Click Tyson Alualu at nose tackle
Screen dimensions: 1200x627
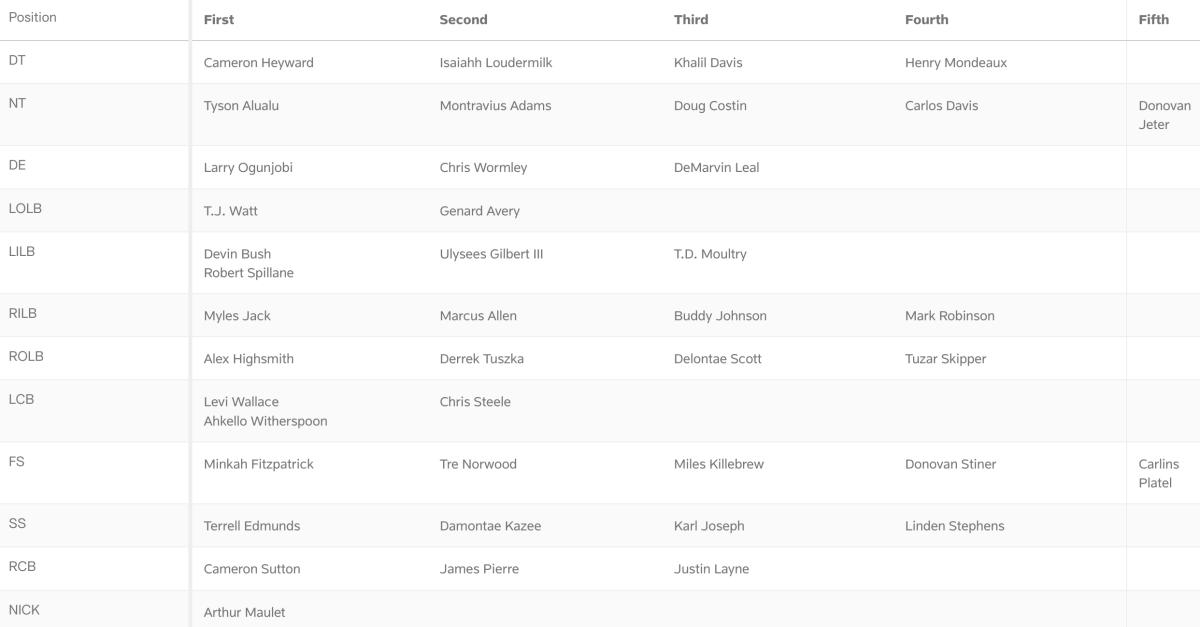[x=241, y=105]
